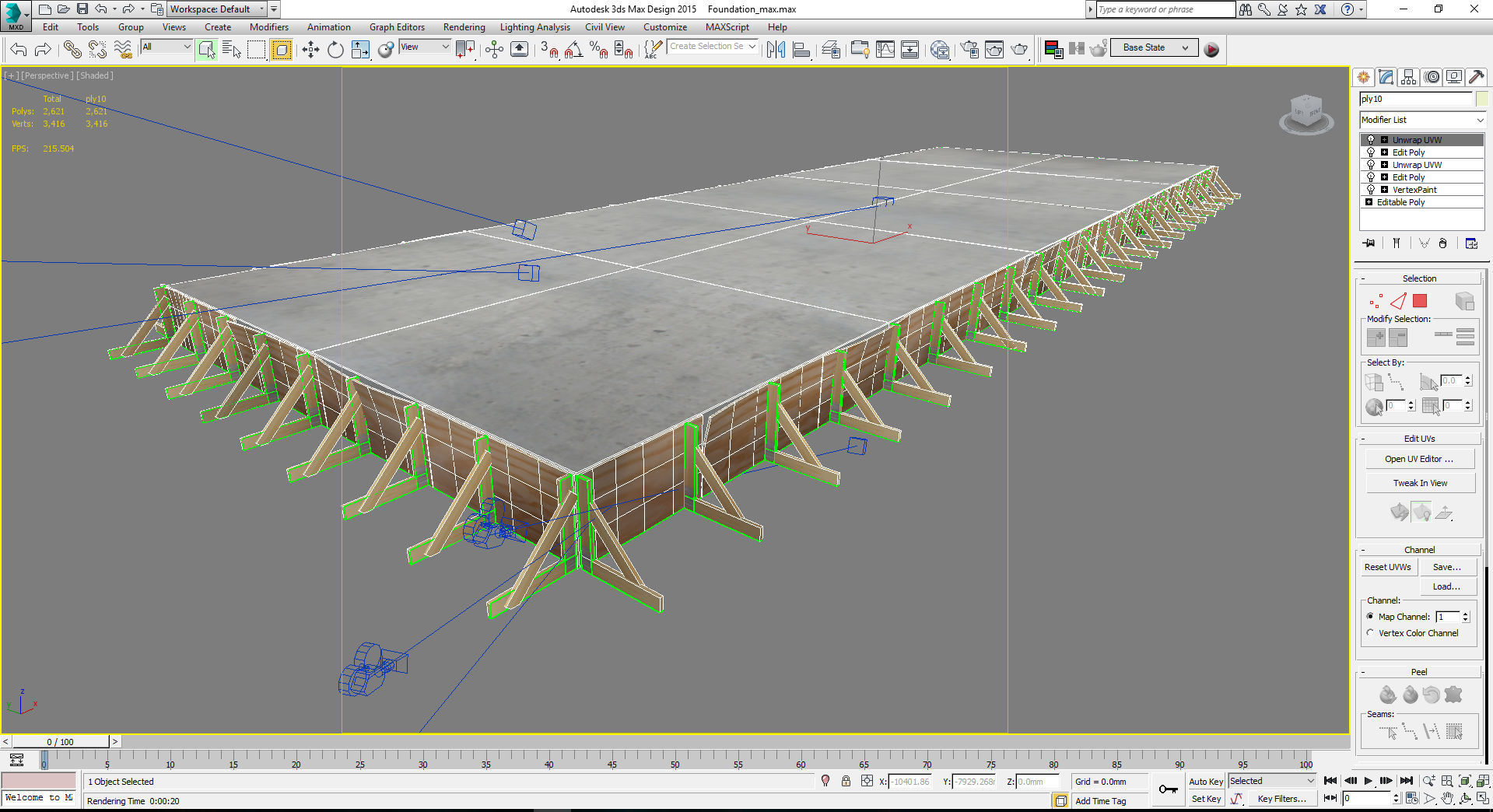Viewport: 1493px width, 812px height.
Task: Select the Link tool in main toolbar
Action: pyautogui.click(x=72, y=50)
